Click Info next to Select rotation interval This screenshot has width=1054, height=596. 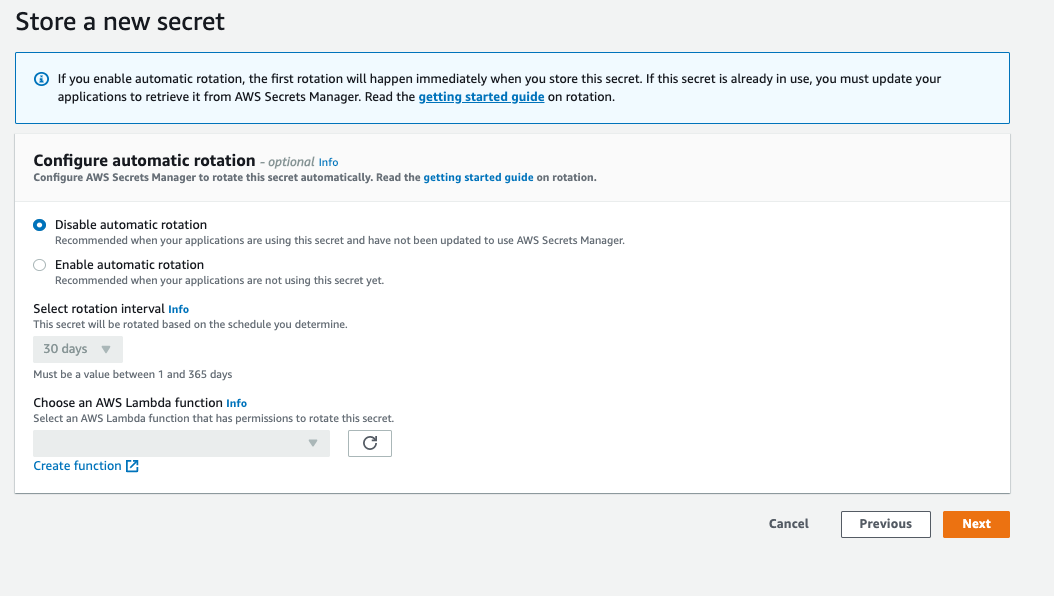click(178, 308)
